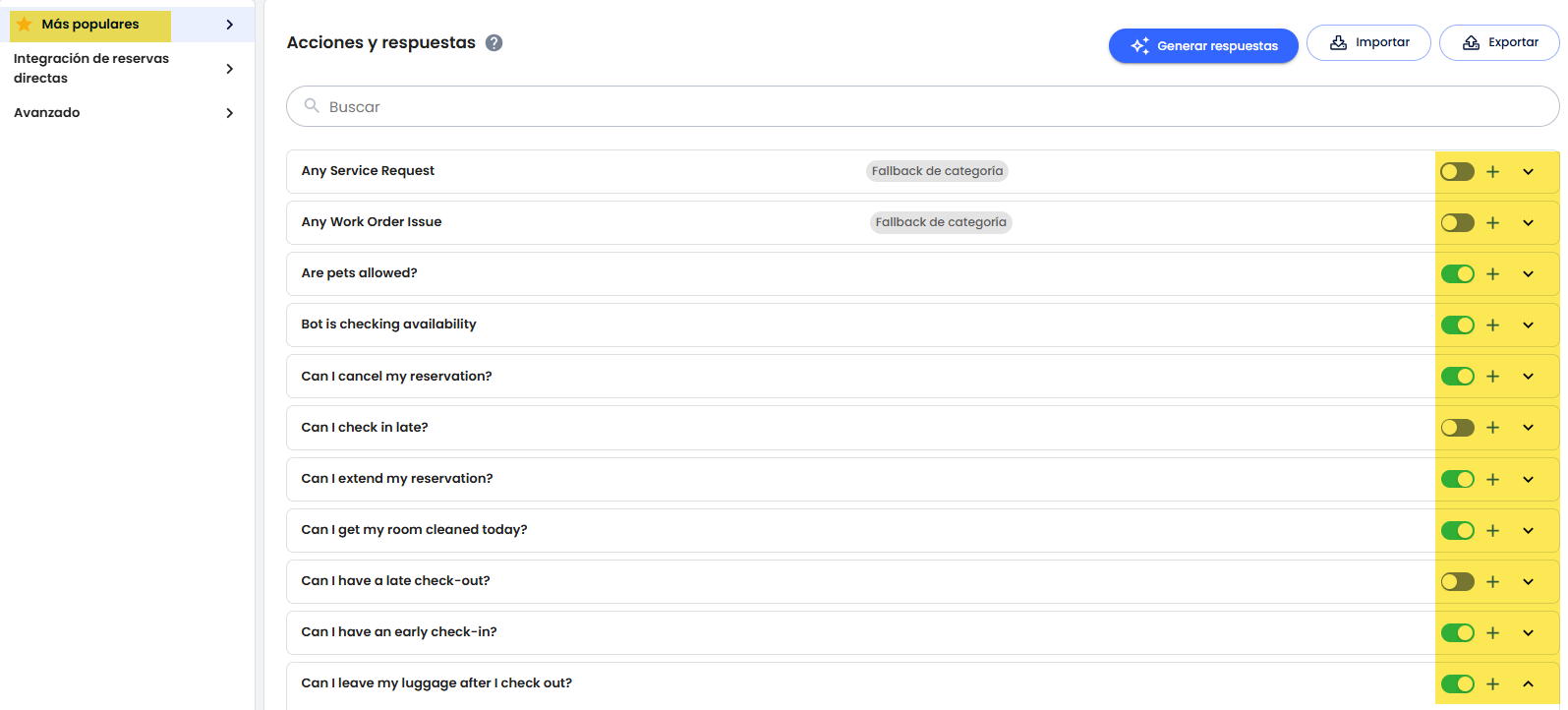1568x710 pixels.
Task: Click the plus icon for Any Service Request
Action: pyautogui.click(x=1492, y=172)
